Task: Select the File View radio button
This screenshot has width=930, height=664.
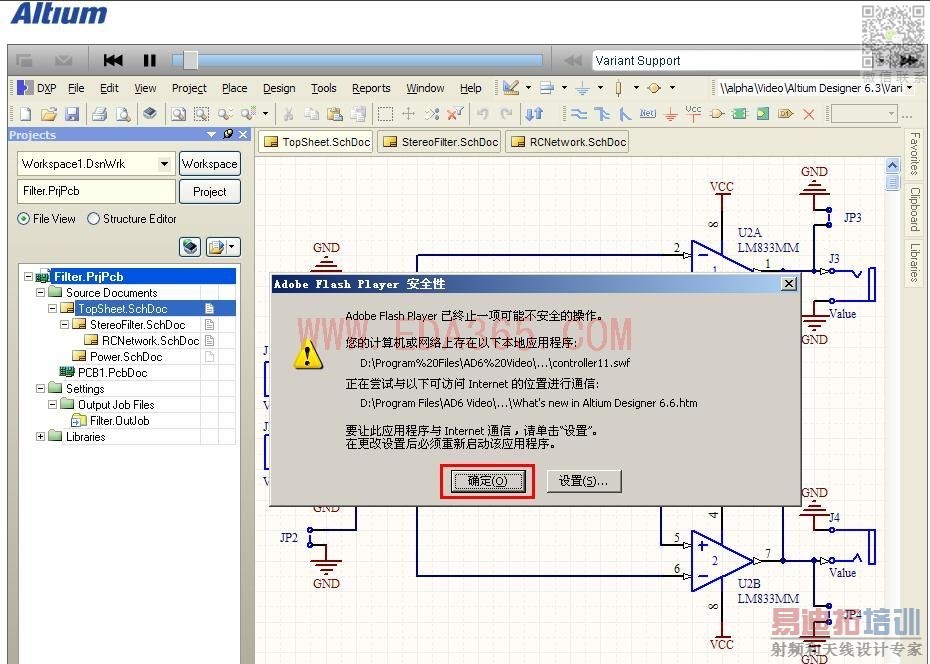Action: [24, 219]
